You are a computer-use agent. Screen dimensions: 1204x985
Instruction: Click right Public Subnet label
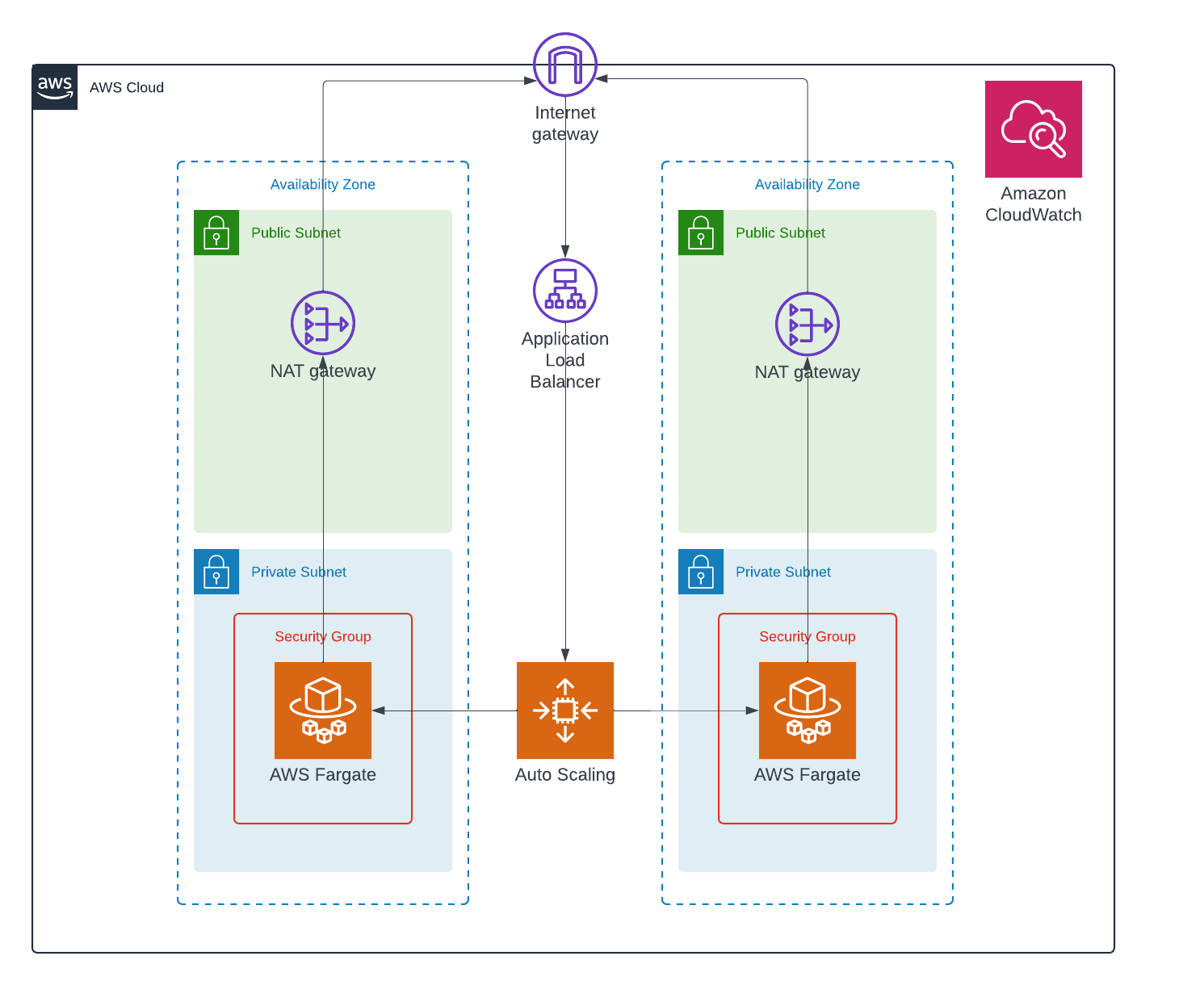click(x=780, y=233)
